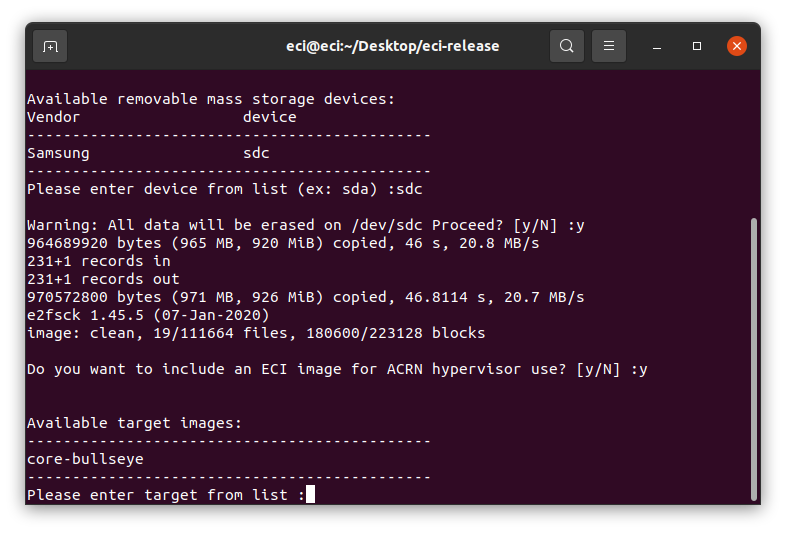Click the vertical scrollbar thumb
Image resolution: width=786 pixels, height=533 pixels.
tap(753, 359)
